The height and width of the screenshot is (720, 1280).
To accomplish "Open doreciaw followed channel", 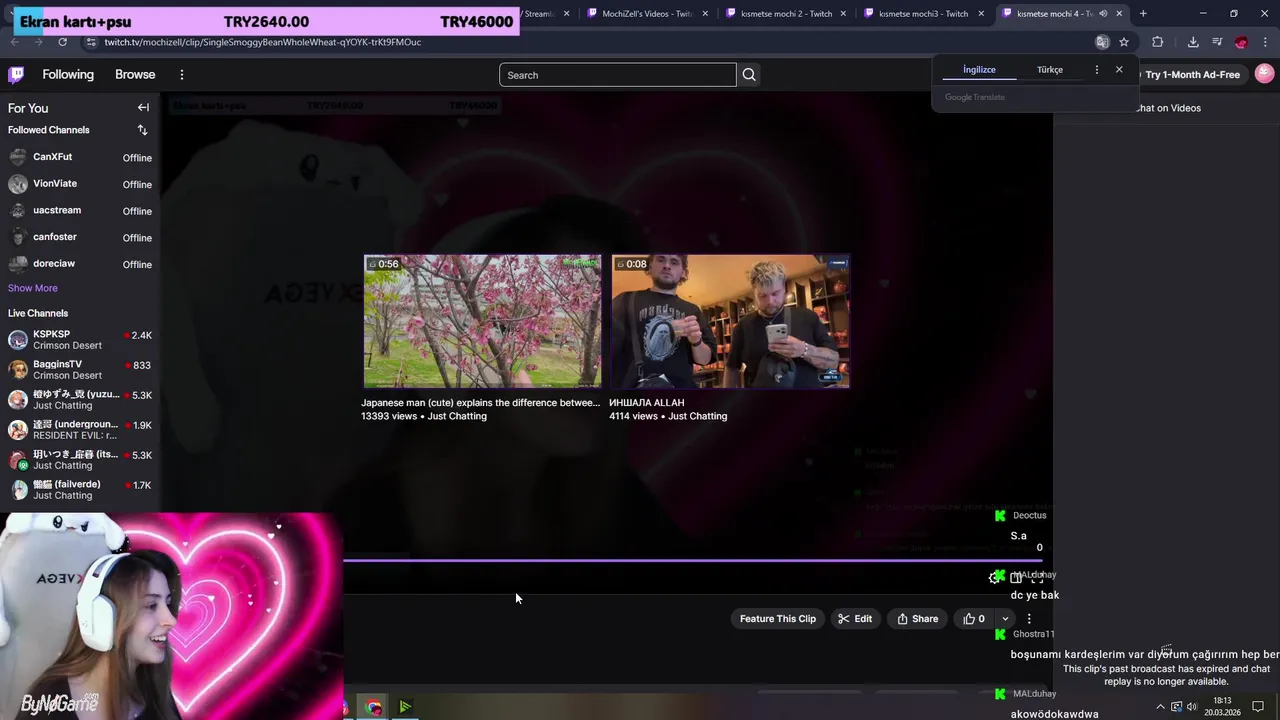I will pyautogui.click(x=80, y=264).
